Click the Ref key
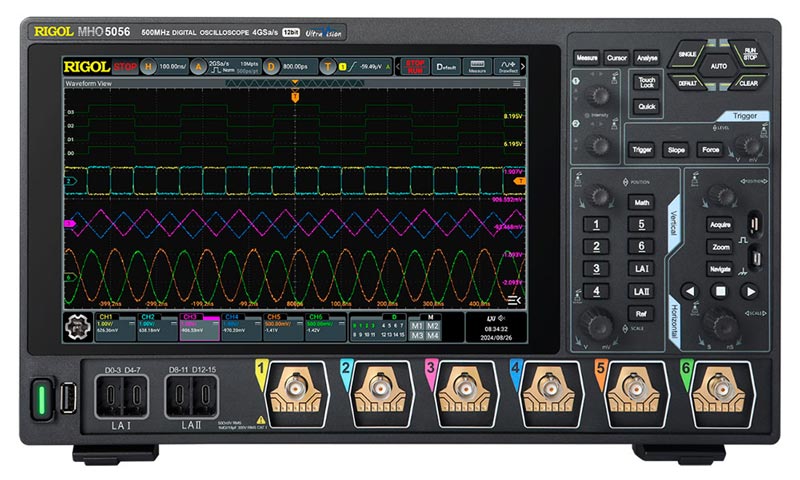 (641, 314)
